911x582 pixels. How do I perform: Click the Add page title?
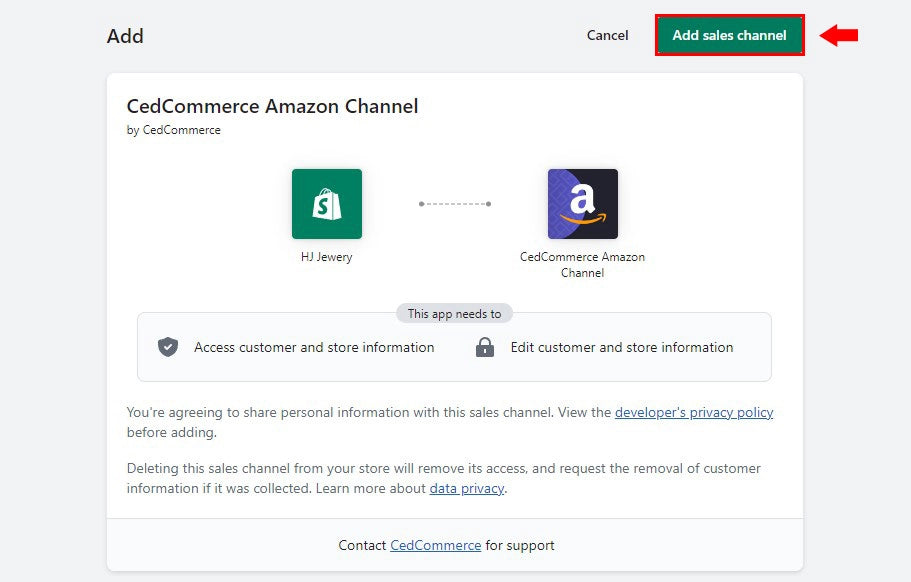(x=126, y=35)
